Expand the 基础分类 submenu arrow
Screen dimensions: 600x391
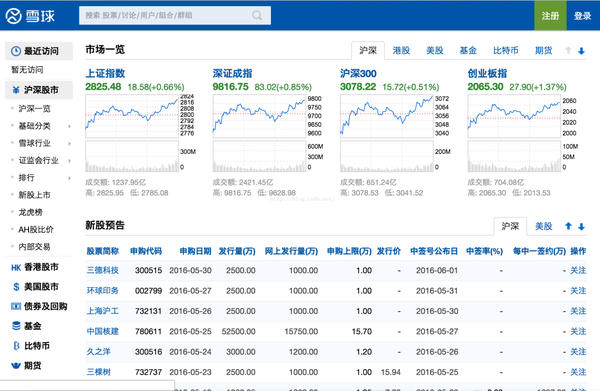(69, 126)
